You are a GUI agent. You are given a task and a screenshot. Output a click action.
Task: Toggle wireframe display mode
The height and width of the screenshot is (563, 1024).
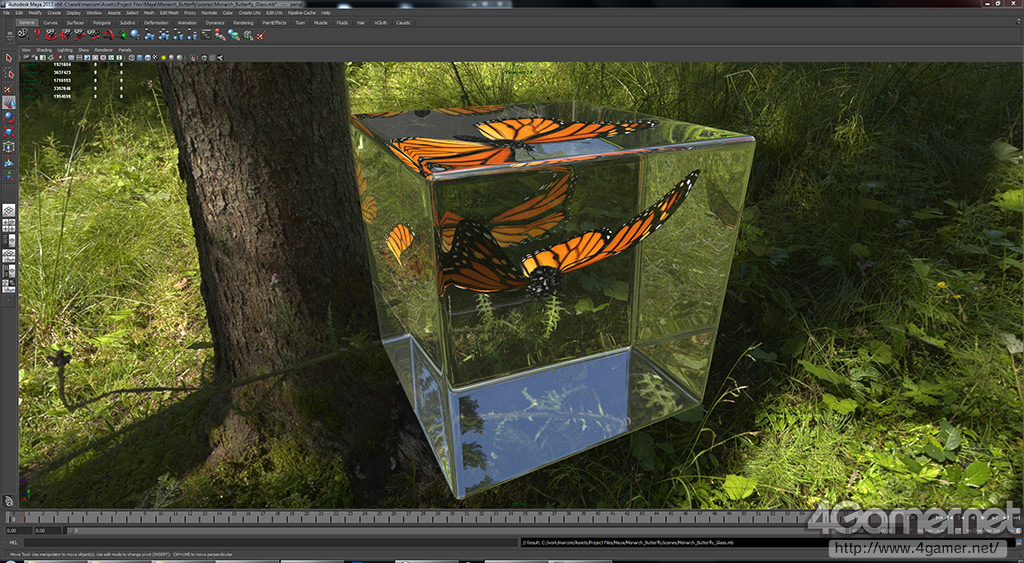132,57
